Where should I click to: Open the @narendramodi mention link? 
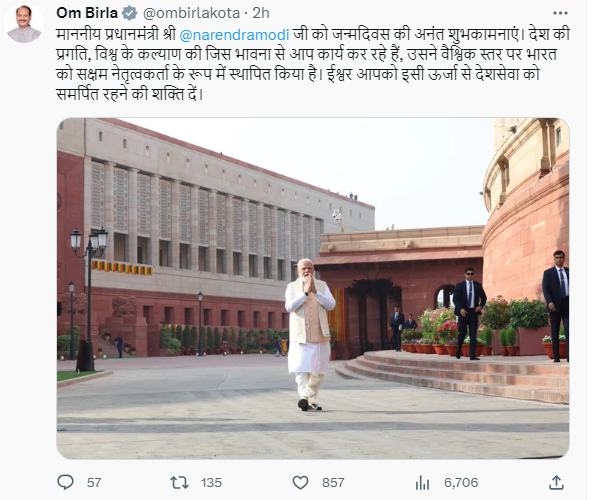(234, 35)
